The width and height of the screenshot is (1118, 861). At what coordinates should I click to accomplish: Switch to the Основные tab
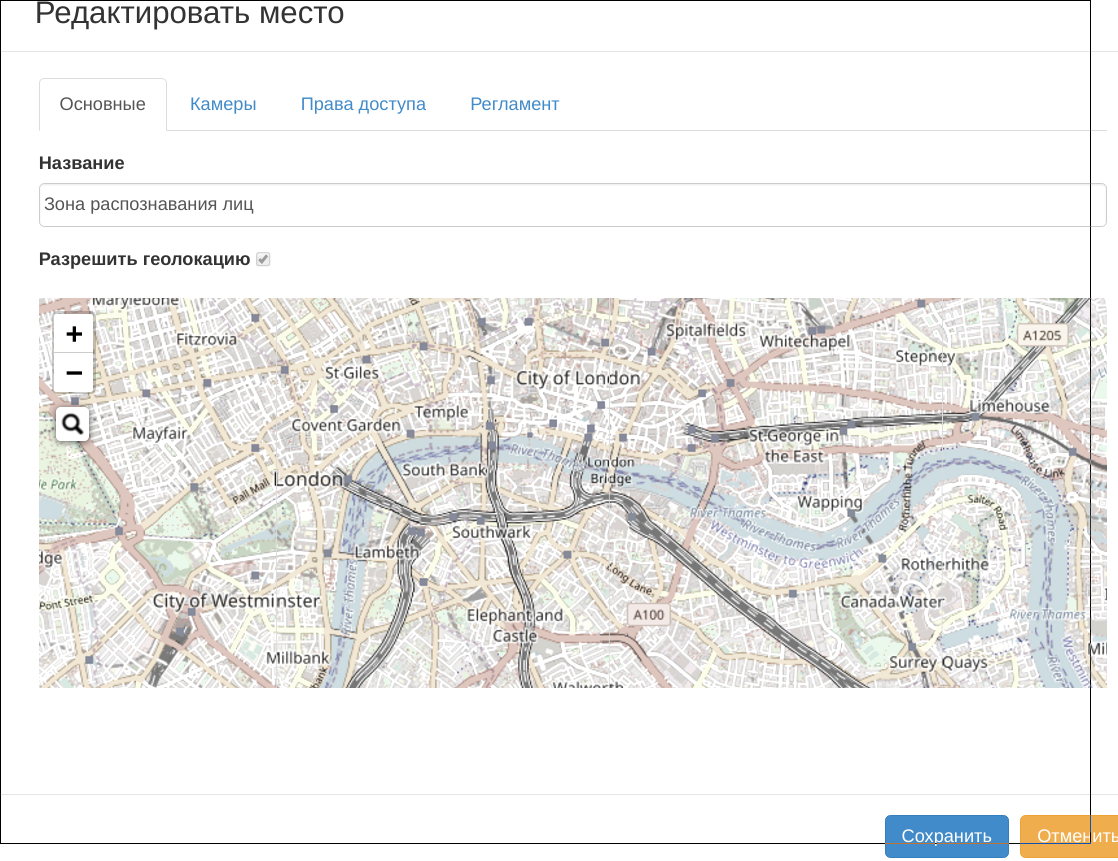[103, 104]
